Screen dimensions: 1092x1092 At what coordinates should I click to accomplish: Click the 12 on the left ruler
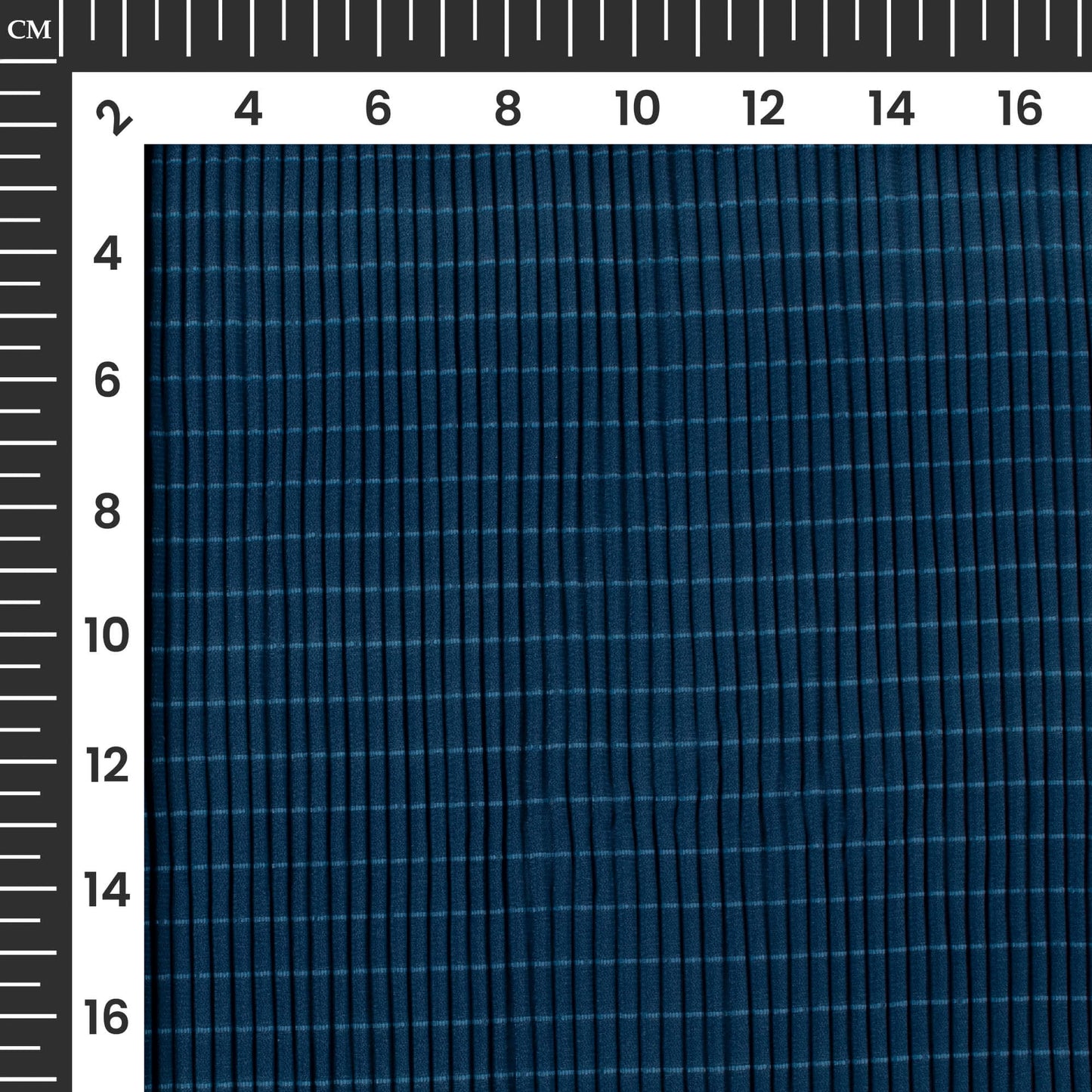(107, 766)
